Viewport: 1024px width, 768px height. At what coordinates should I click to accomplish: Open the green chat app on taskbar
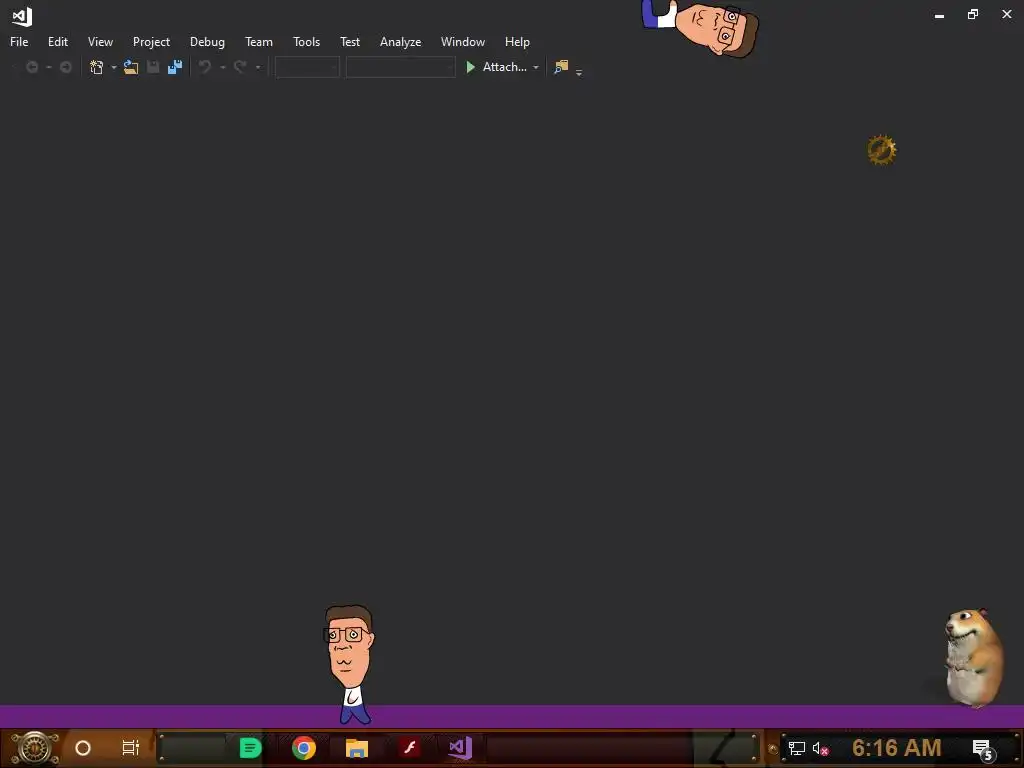250,748
